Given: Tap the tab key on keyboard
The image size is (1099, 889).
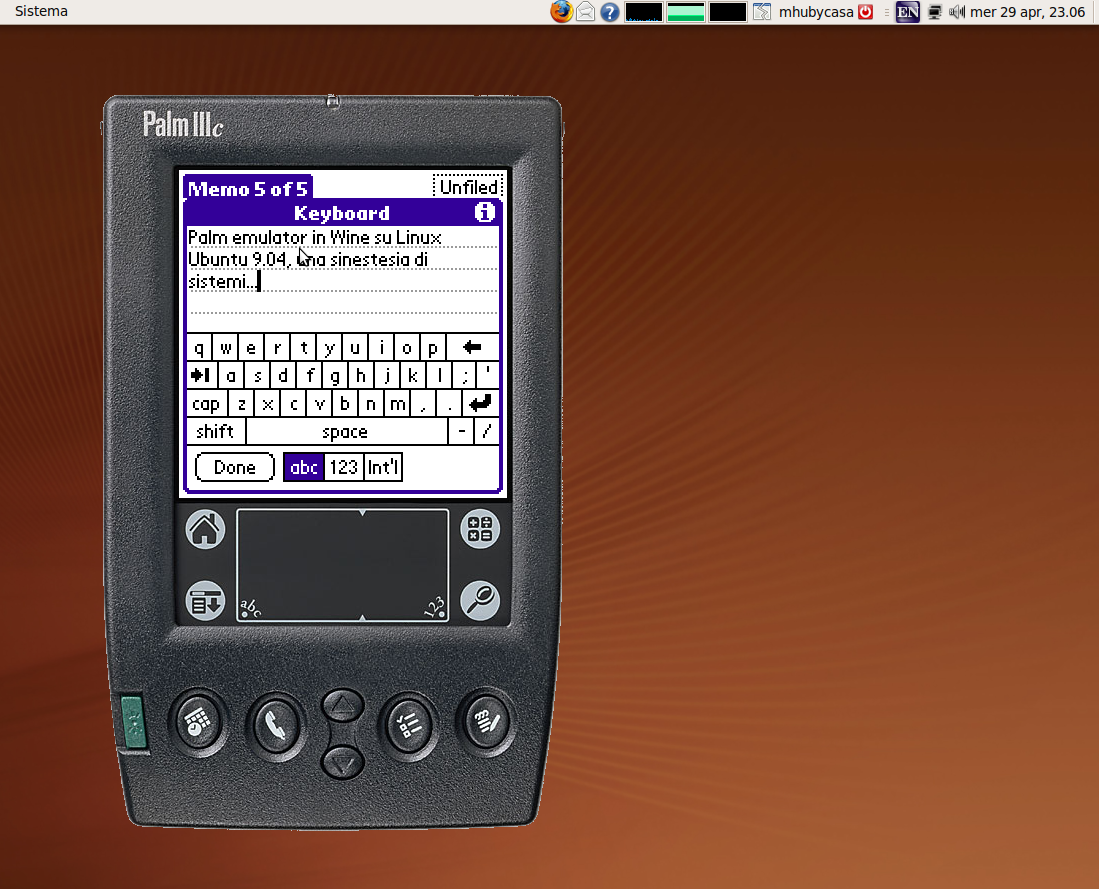Looking at the screenshot, I should (202, 375).
